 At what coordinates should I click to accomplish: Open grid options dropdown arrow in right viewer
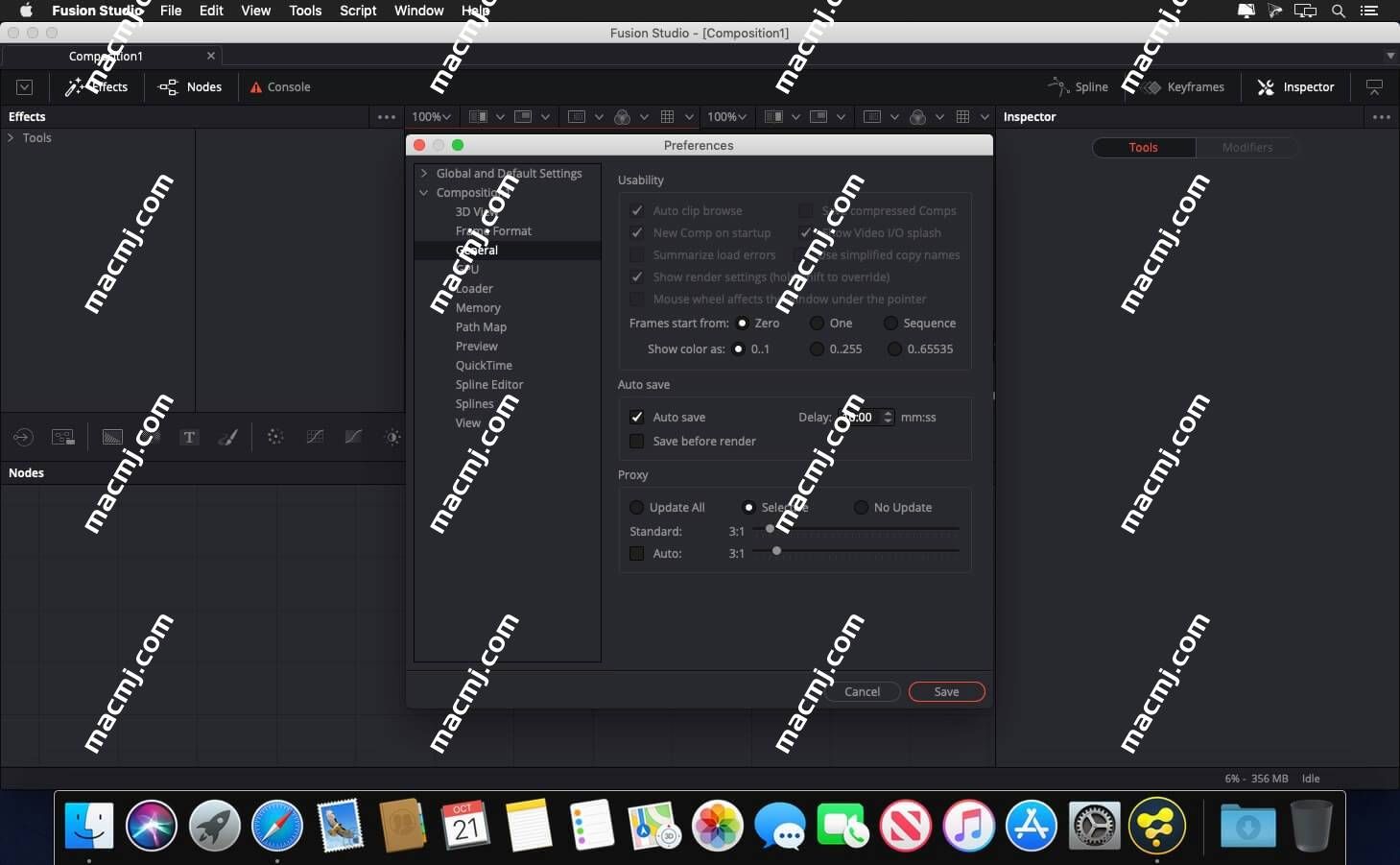coord(985,117)
